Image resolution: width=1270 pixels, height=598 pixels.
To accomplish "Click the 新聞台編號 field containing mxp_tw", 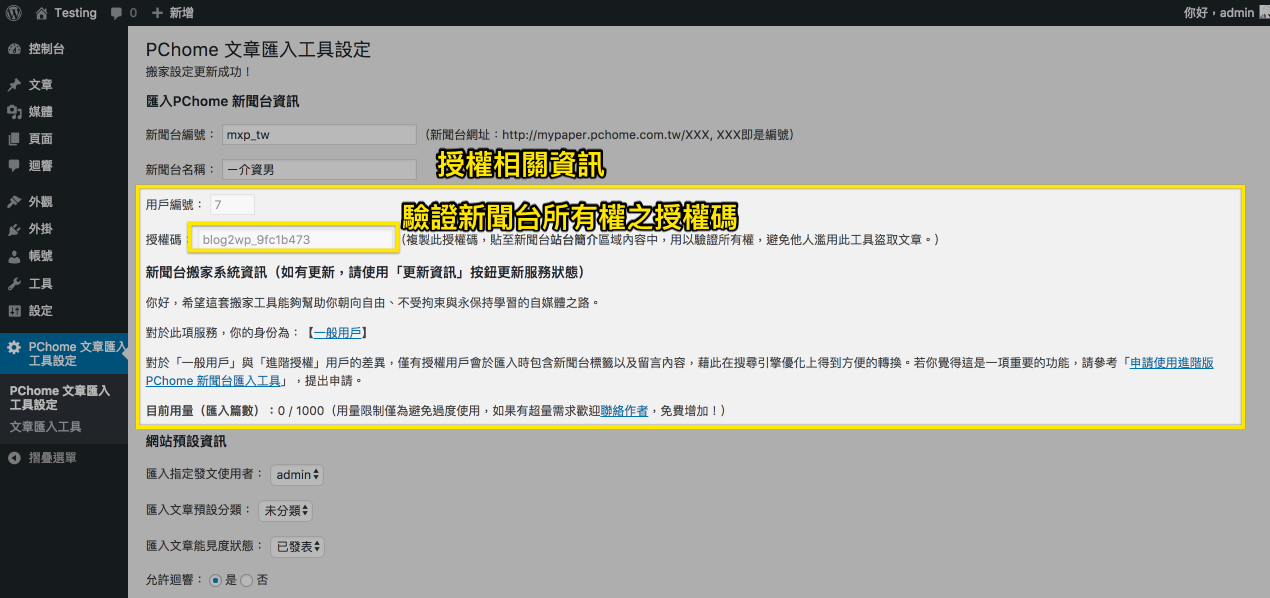I will (319, 135).
